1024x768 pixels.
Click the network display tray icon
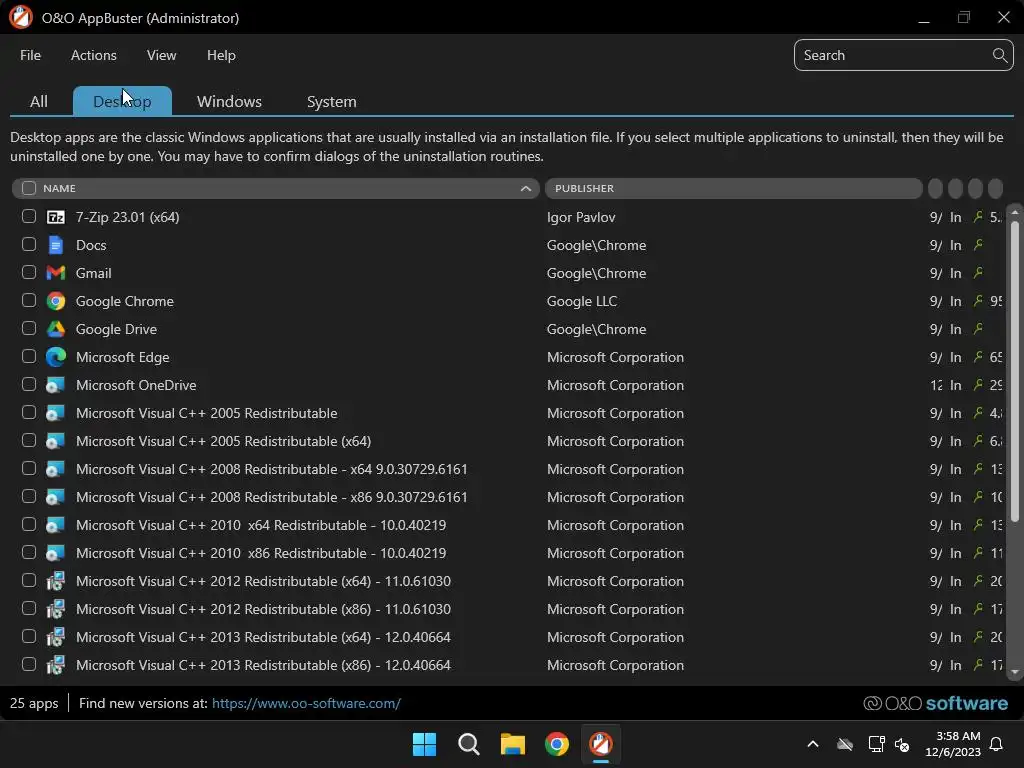(x=876, y=744)
